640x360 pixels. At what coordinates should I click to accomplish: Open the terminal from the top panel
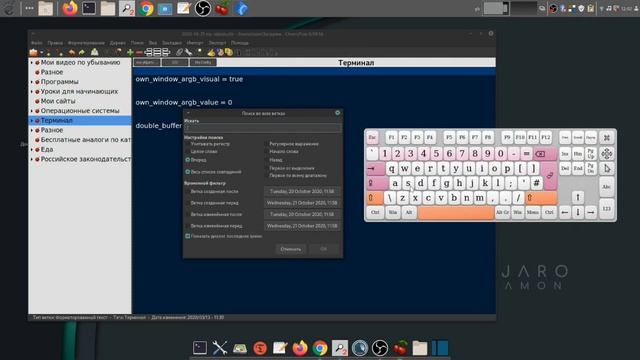point(89,8)
